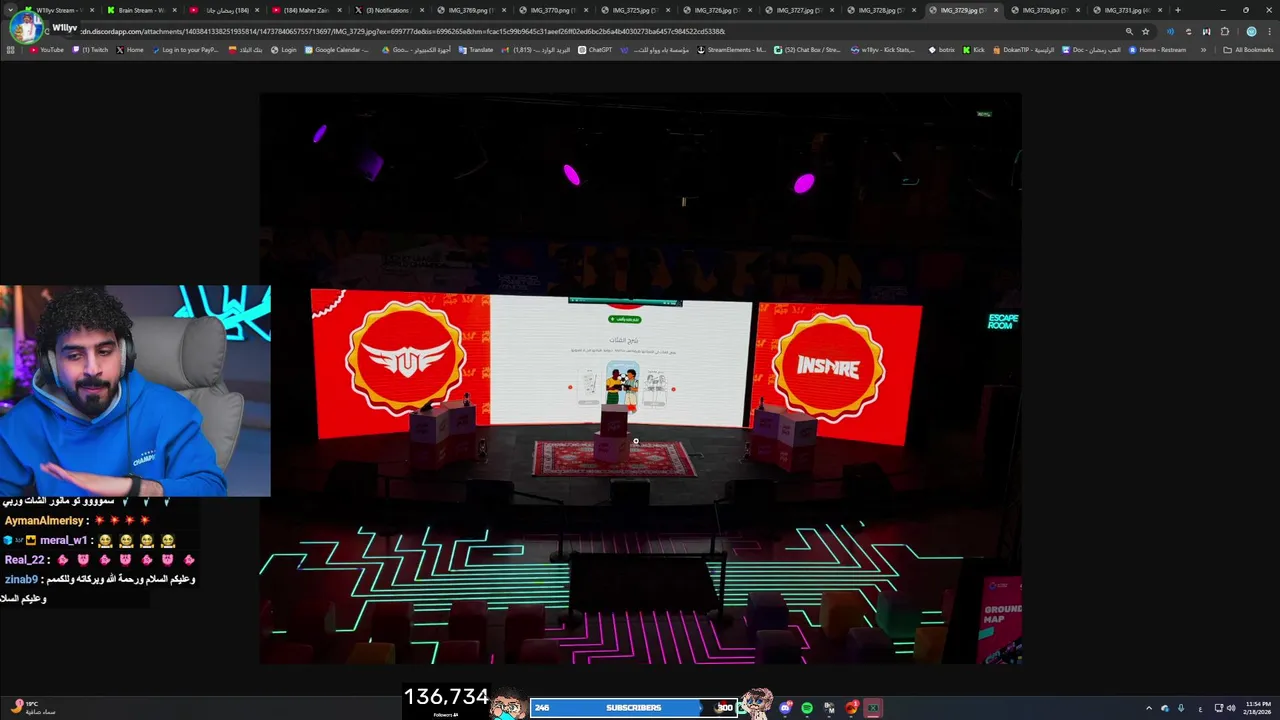This screenshot has width=1280, height=720.
Task: Open the Home - Restream bookmark
Action: click(x=1157, y=50)
